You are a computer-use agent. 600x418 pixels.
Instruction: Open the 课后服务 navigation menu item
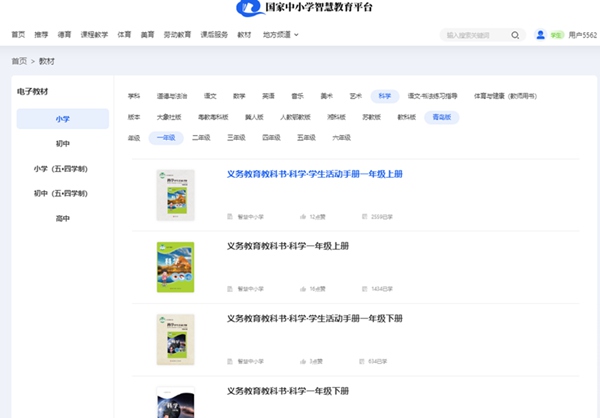click(214, 35)
